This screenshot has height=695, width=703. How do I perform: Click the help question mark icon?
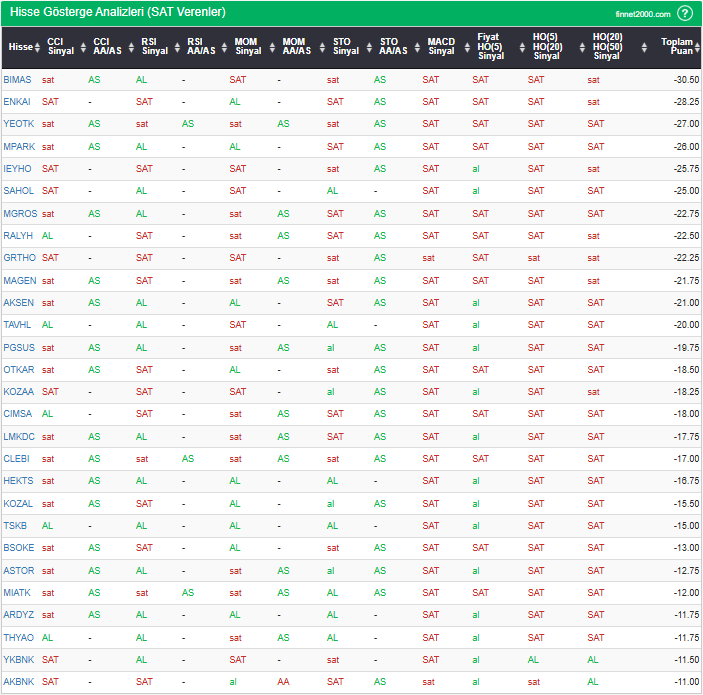tap(685, 13)
